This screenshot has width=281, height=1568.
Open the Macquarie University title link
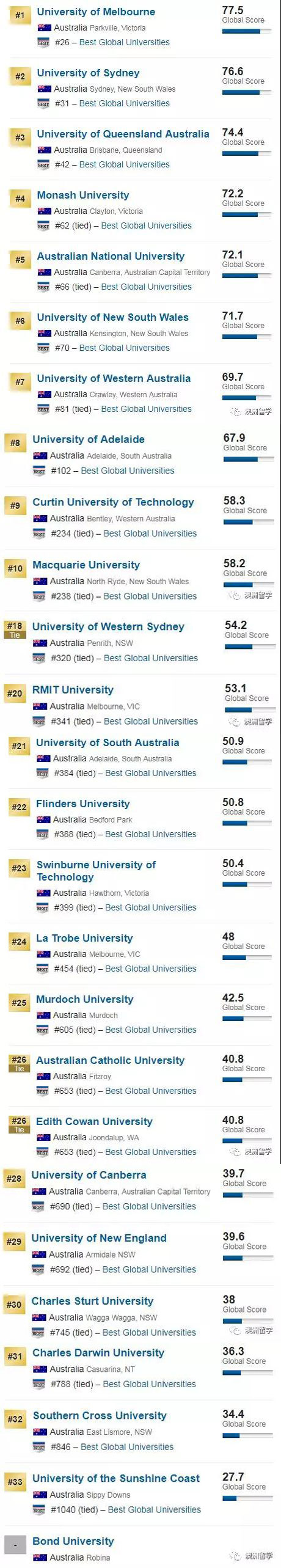click(86, 565)
